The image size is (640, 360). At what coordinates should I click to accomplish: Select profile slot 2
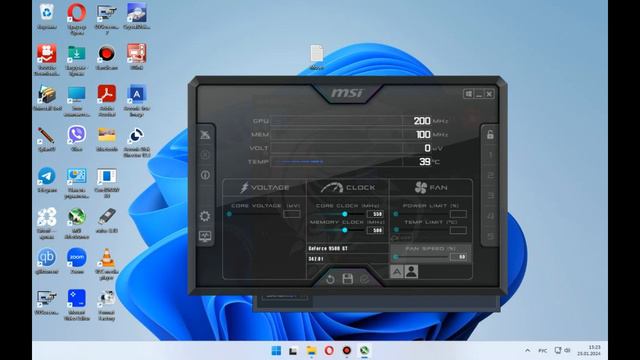[490, 175]
